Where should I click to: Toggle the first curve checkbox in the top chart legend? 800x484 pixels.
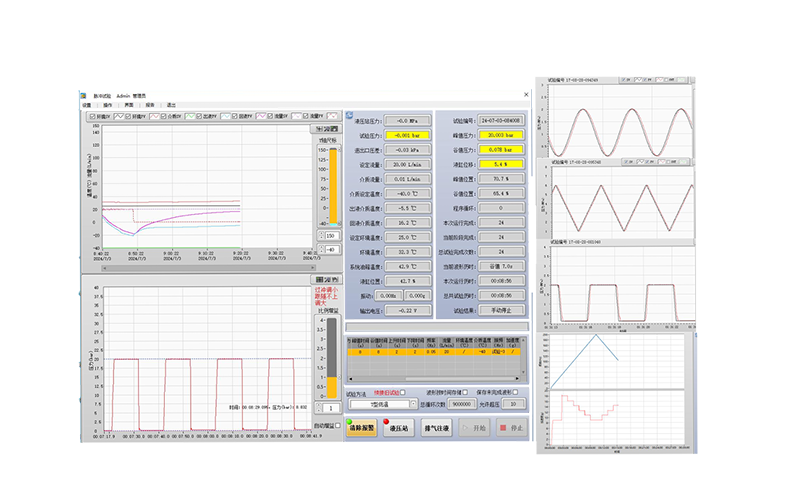pos(91,116)
